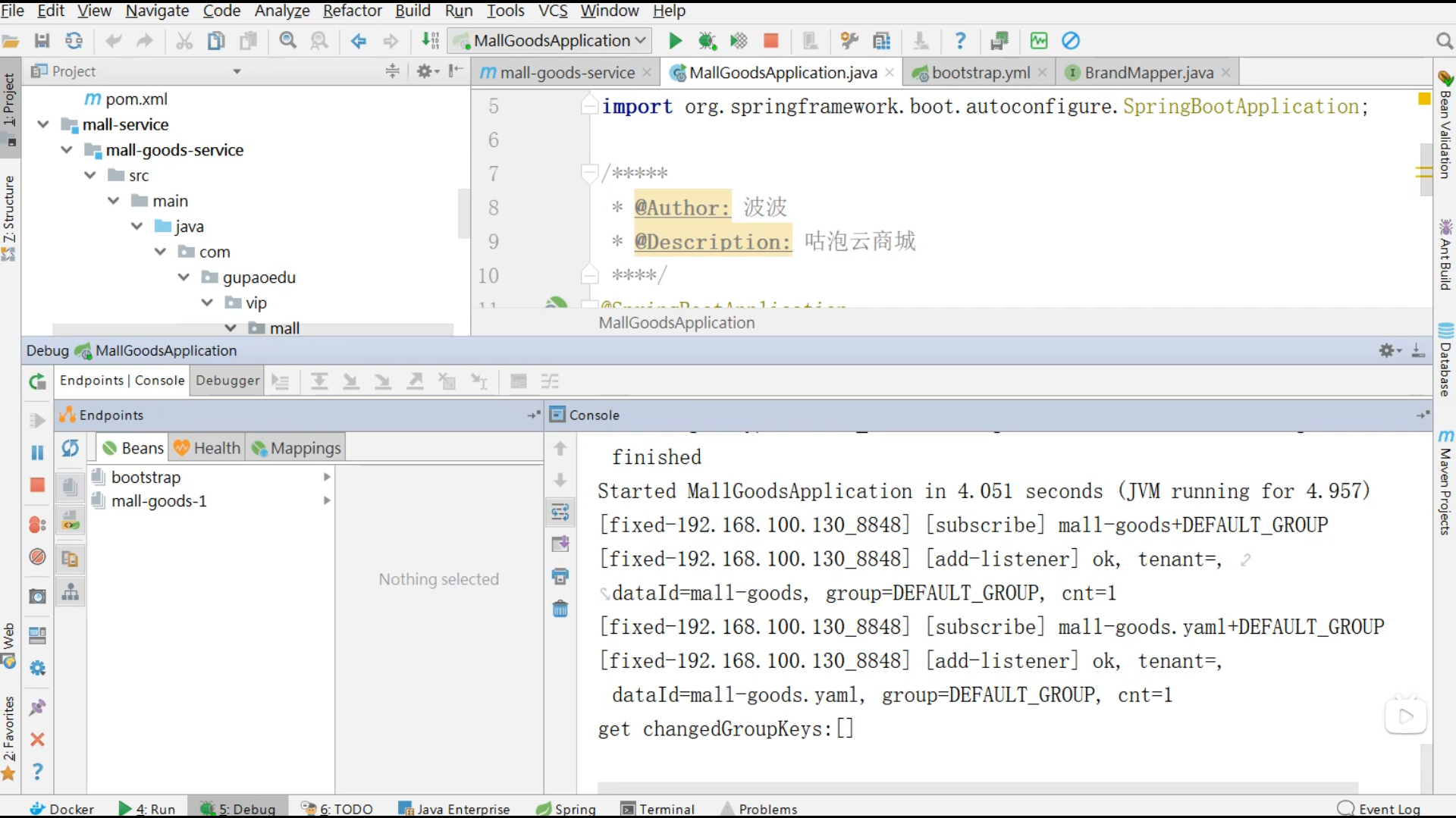Save all files with the floppy icon
The image size is (1456, 818).
42,41
